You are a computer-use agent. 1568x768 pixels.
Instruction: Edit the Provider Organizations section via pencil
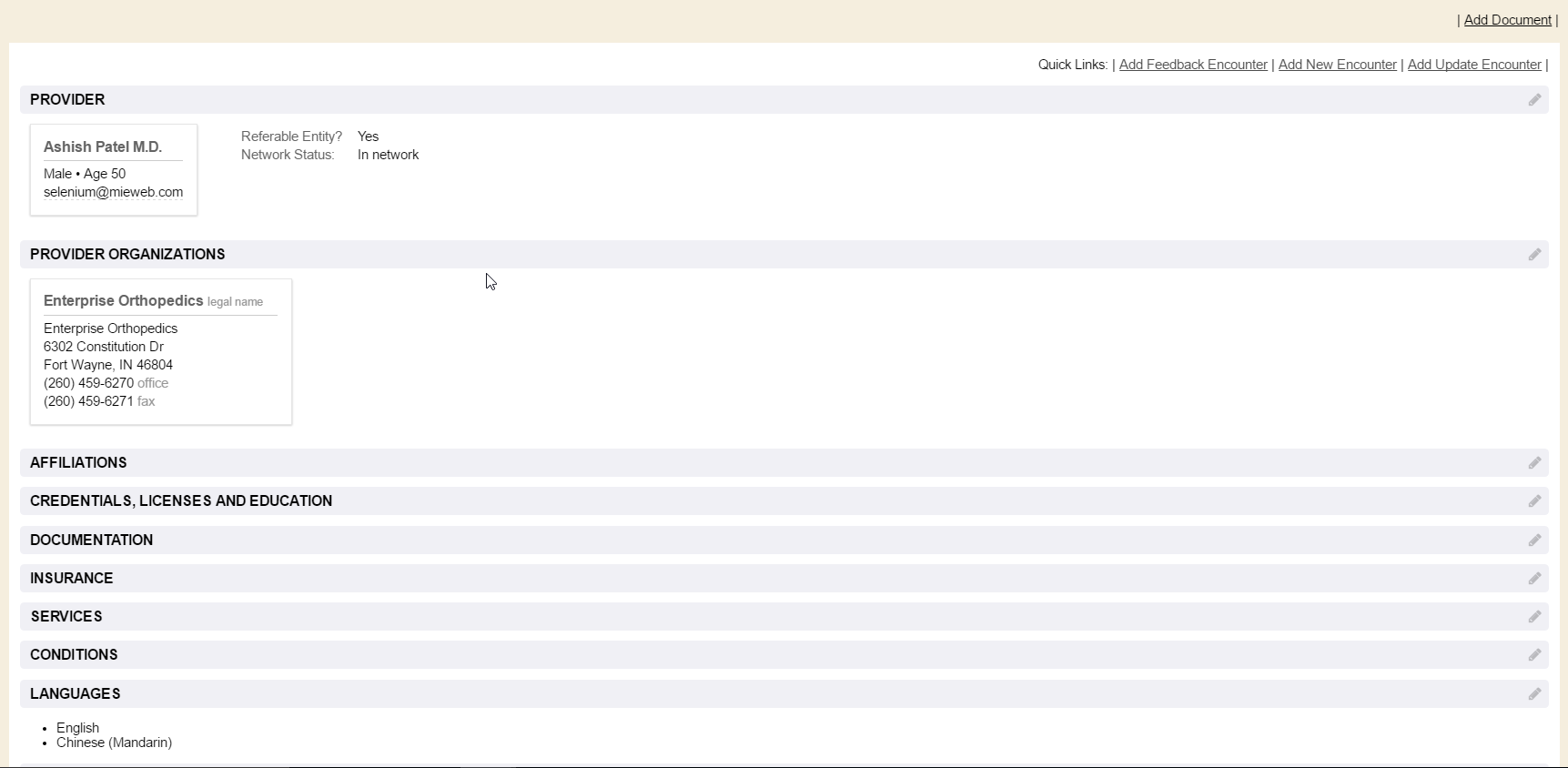[1534, 255]
